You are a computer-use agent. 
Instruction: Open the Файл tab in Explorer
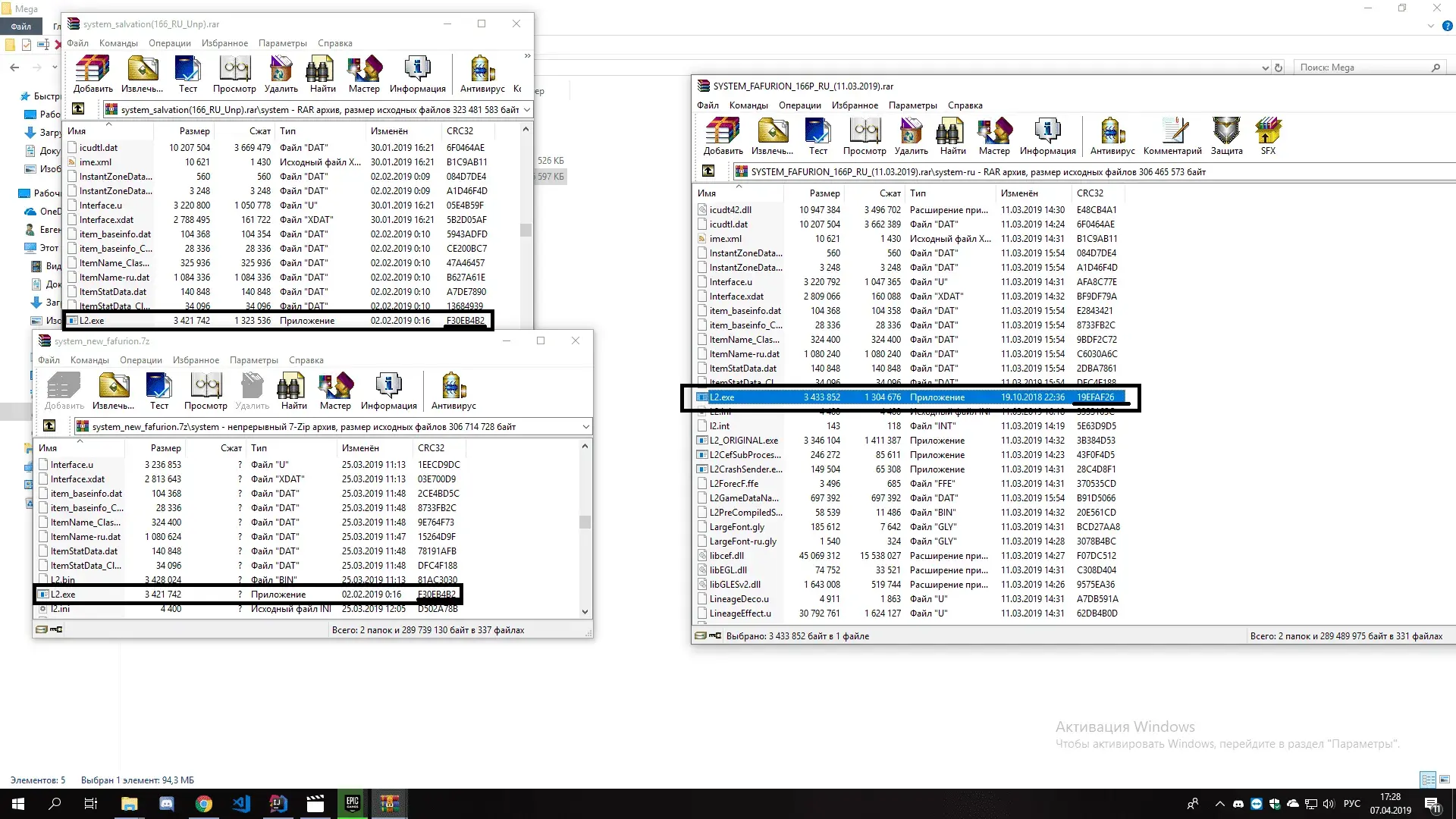point(20,26)
